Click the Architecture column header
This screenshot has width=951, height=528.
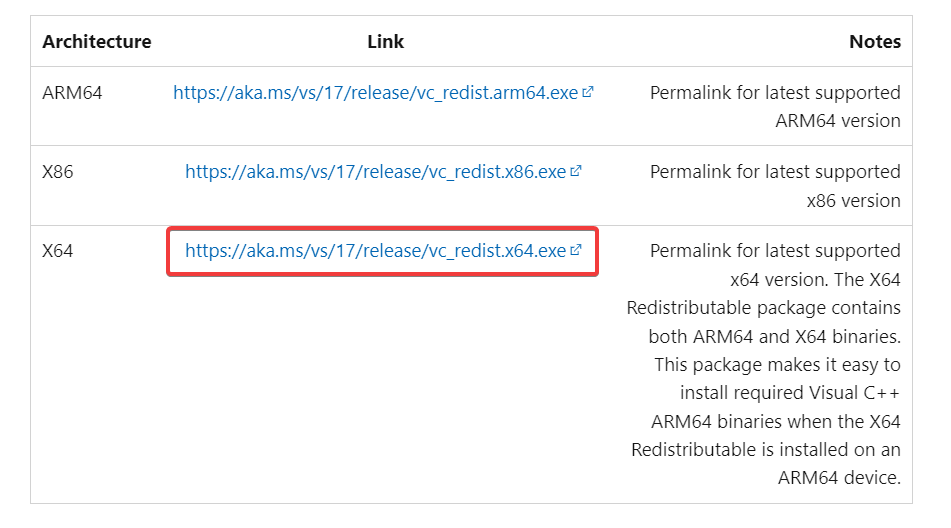97,41
